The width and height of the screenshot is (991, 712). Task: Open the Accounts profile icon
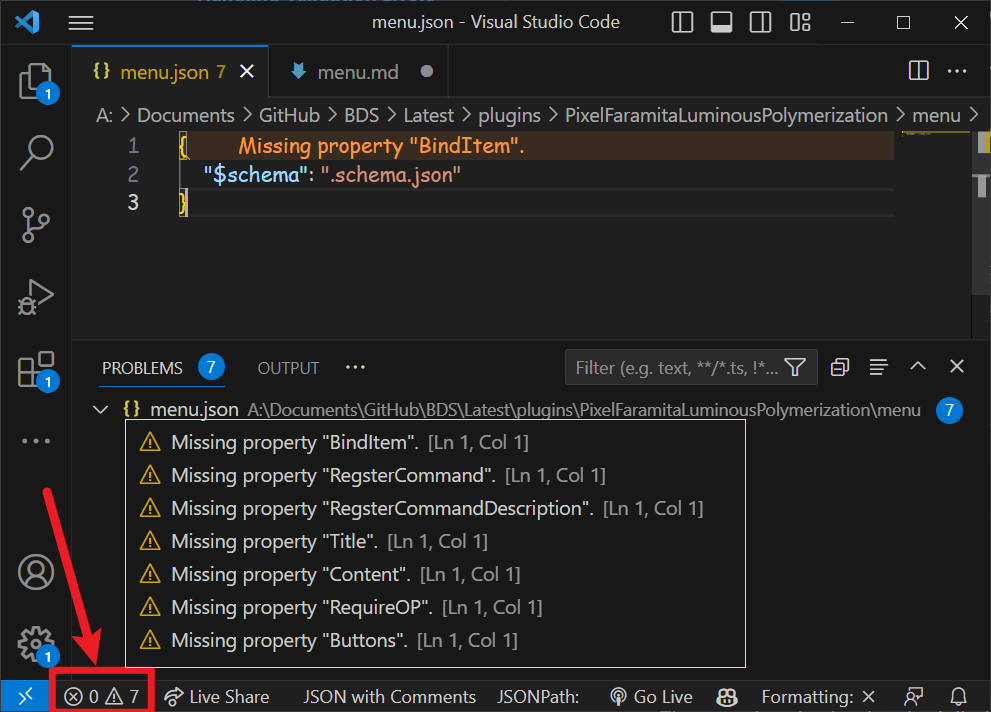pos(36,572)
